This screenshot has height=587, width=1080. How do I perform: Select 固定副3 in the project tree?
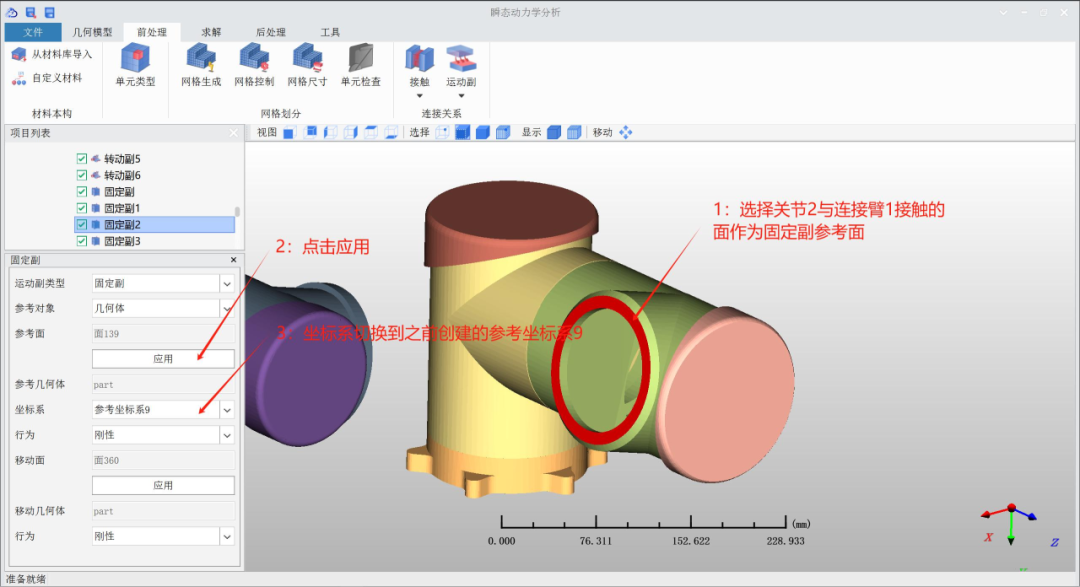coord(123,241)
